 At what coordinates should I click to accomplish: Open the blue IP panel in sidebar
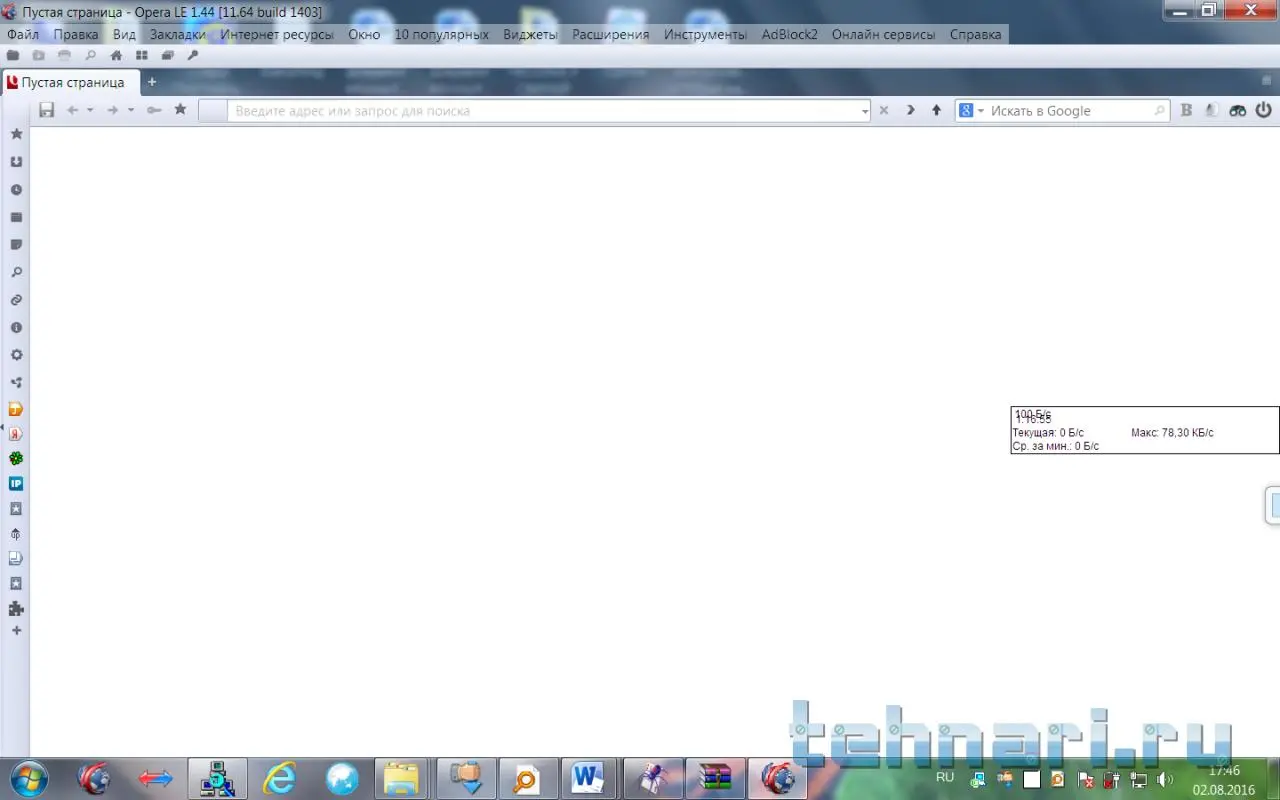pos(16,484)
